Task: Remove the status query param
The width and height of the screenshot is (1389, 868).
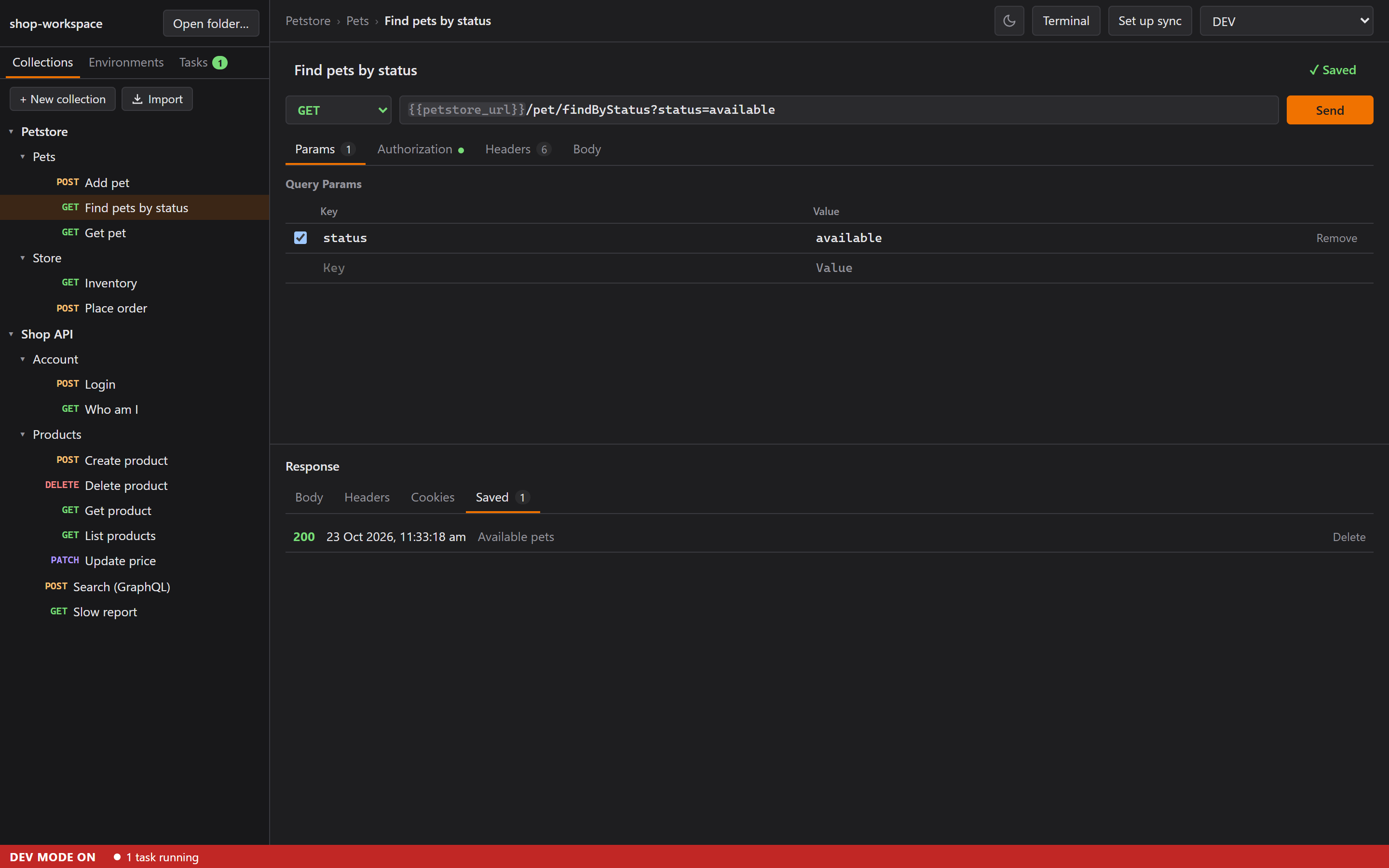Action: (1336, 238)
